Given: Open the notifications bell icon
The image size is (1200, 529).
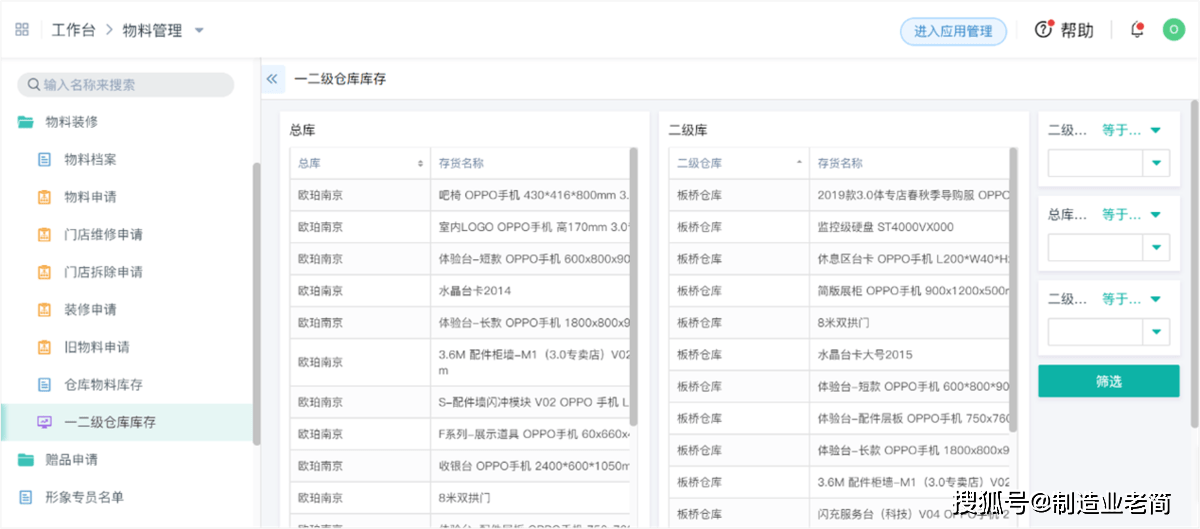Looking at the screenshot, I should 1137,30.
